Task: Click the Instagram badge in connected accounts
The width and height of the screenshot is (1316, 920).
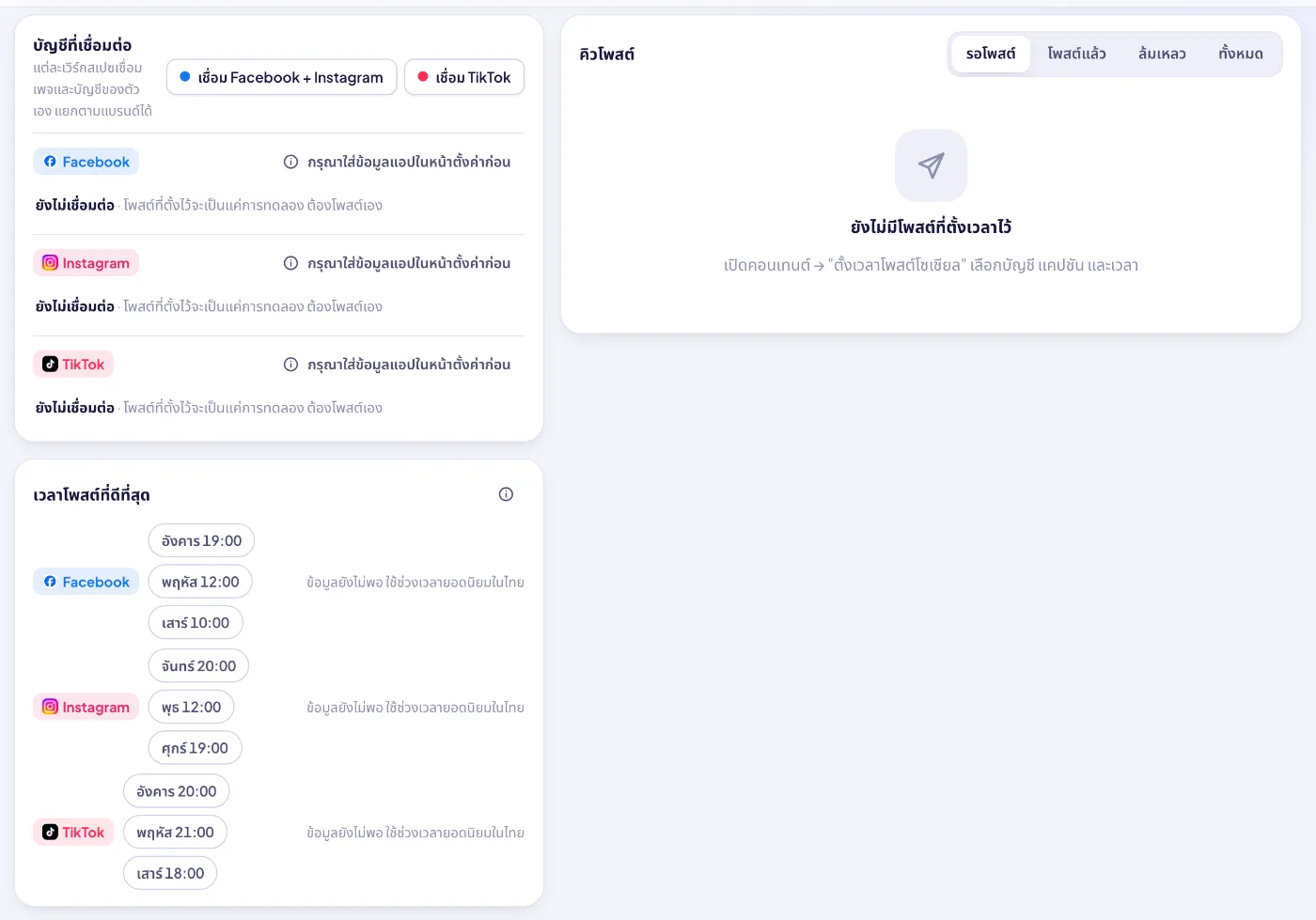Action: click(x=86, y=263)
